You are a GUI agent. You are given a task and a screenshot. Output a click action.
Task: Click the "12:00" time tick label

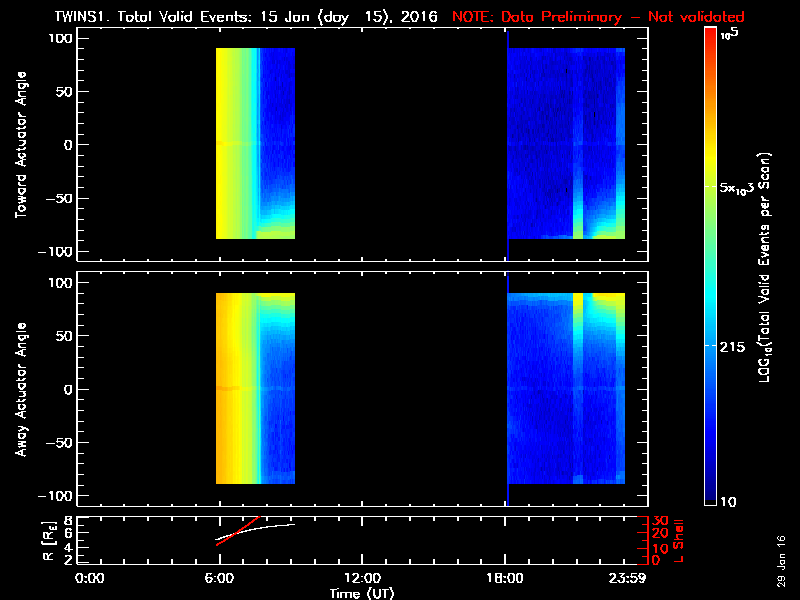[x=361, y=579]
